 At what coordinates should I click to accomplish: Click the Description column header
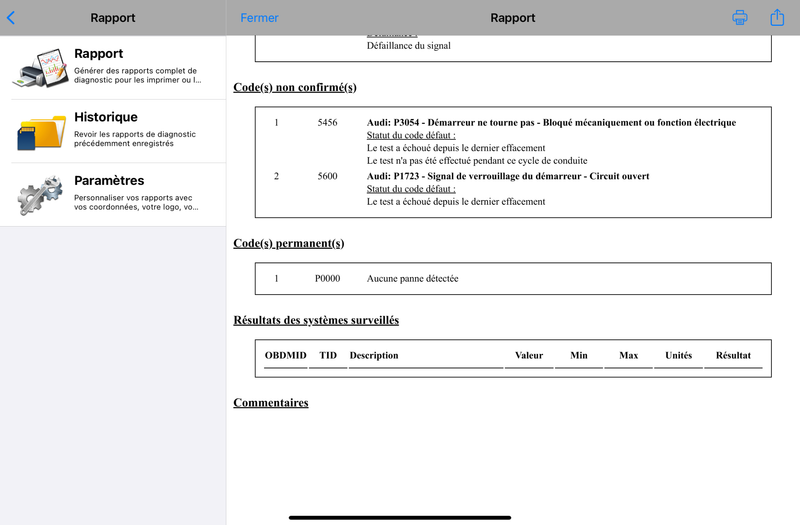374,355
